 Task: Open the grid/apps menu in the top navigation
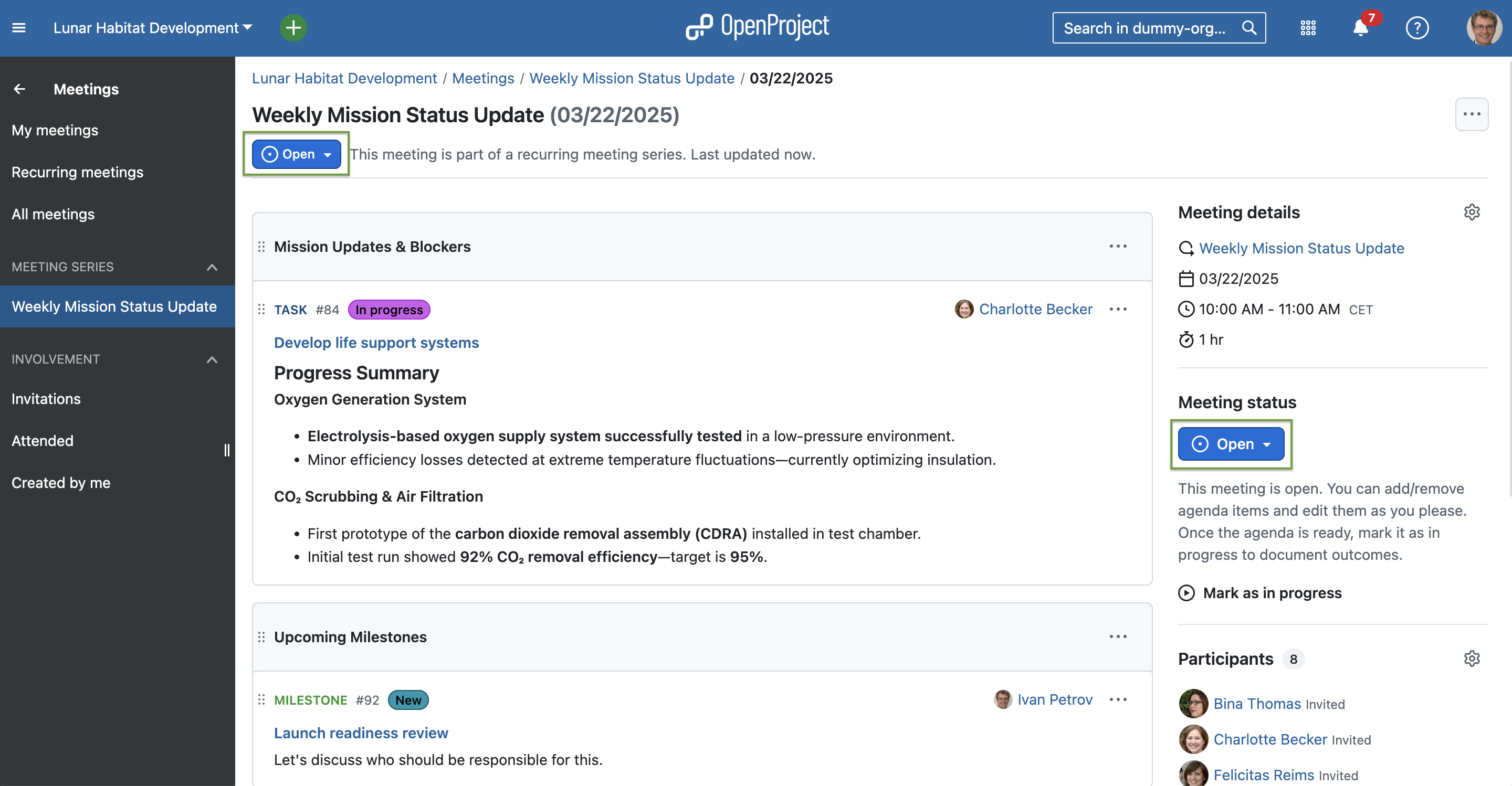coord(1308,27)
